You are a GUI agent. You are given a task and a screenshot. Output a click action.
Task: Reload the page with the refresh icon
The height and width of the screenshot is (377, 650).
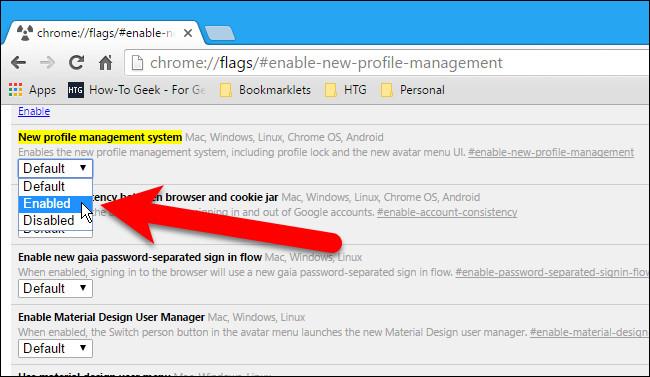(77, 63)
